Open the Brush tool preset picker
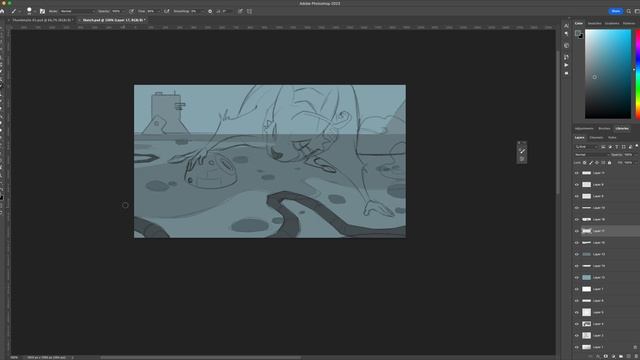The image size is (640, 360). 14,11
